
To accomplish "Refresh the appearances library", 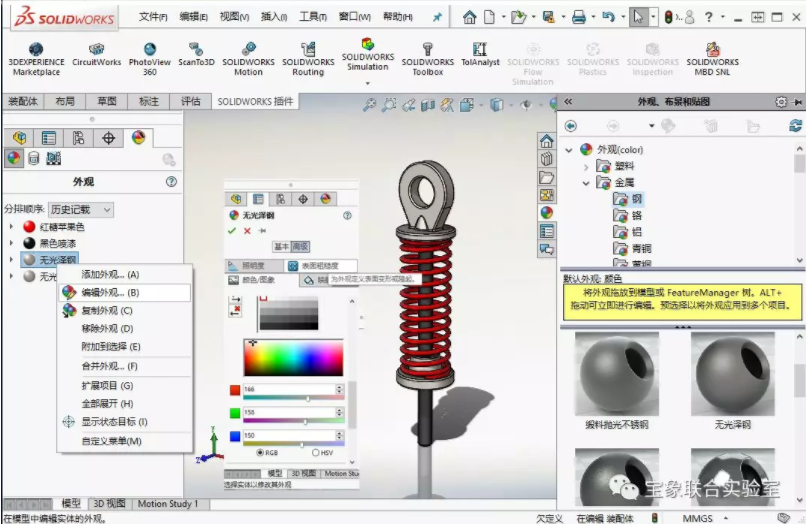I will tap(796, 125).
